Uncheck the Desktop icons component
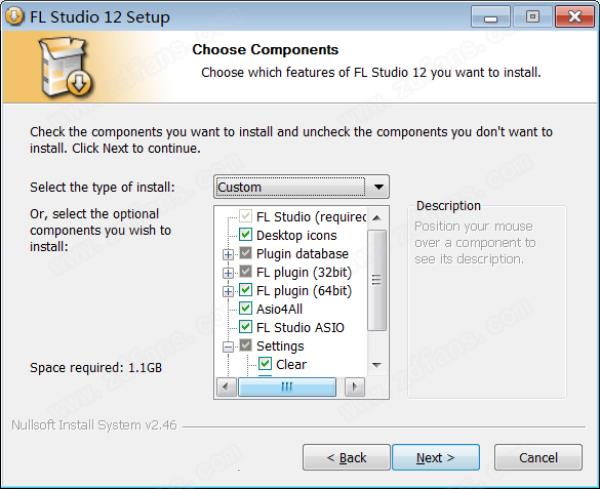Screen dimensions: 600x489 (x=246, y=235)
